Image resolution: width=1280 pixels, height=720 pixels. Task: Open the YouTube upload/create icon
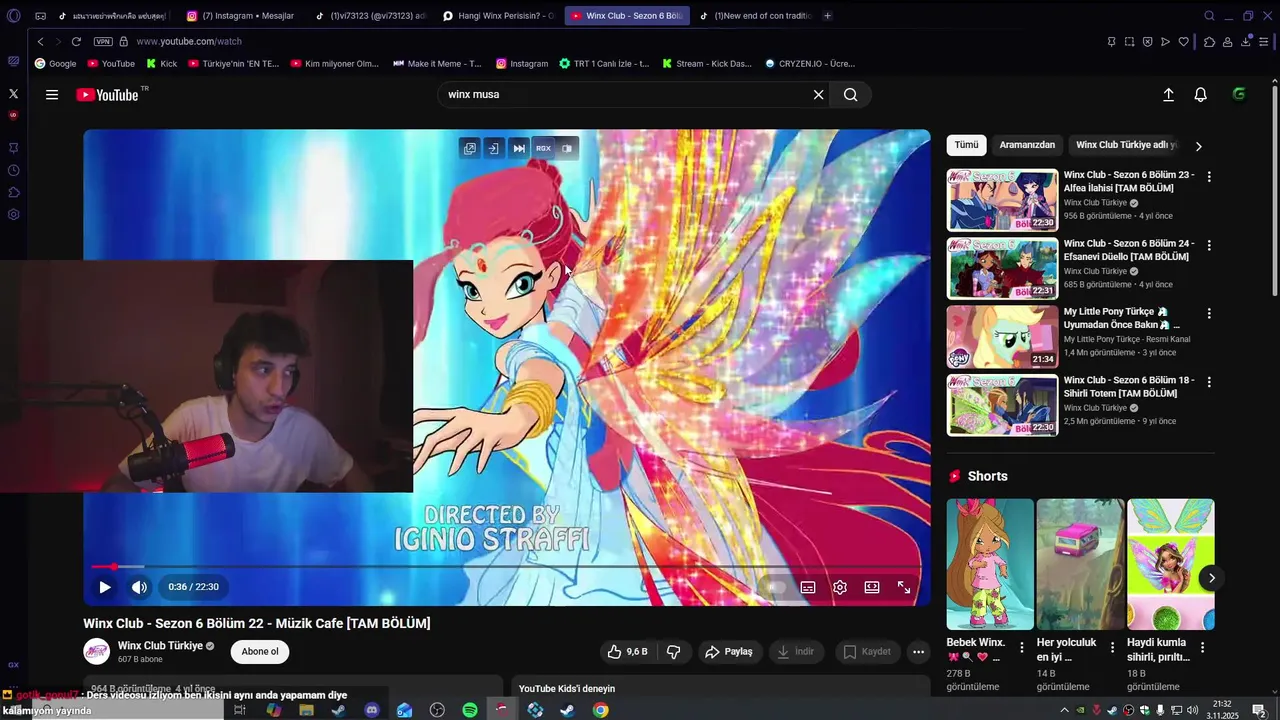1168,95
